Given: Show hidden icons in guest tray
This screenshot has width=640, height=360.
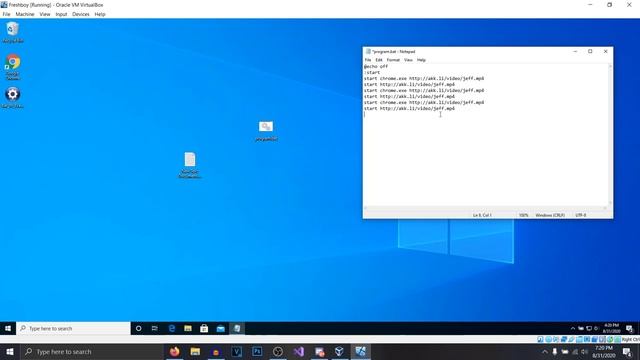Looking at the screenshot, I should pyautogui.click(x=572, y=328).
